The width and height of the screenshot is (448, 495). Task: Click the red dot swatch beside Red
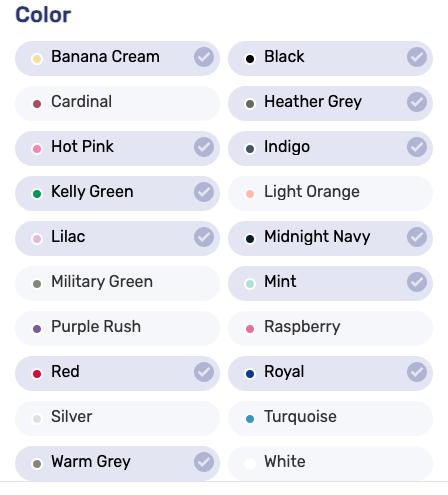point(37,374)
